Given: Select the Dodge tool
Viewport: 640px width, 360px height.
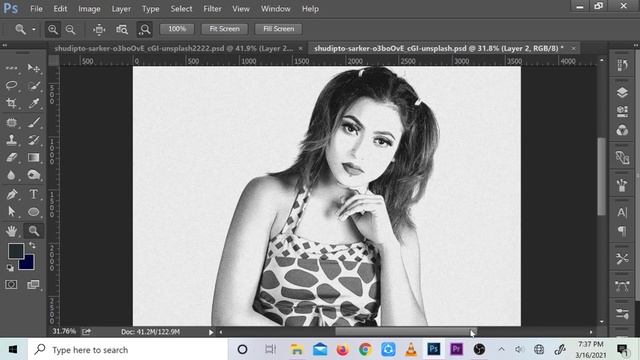Looking at the screenshot, I should point(33,175).
